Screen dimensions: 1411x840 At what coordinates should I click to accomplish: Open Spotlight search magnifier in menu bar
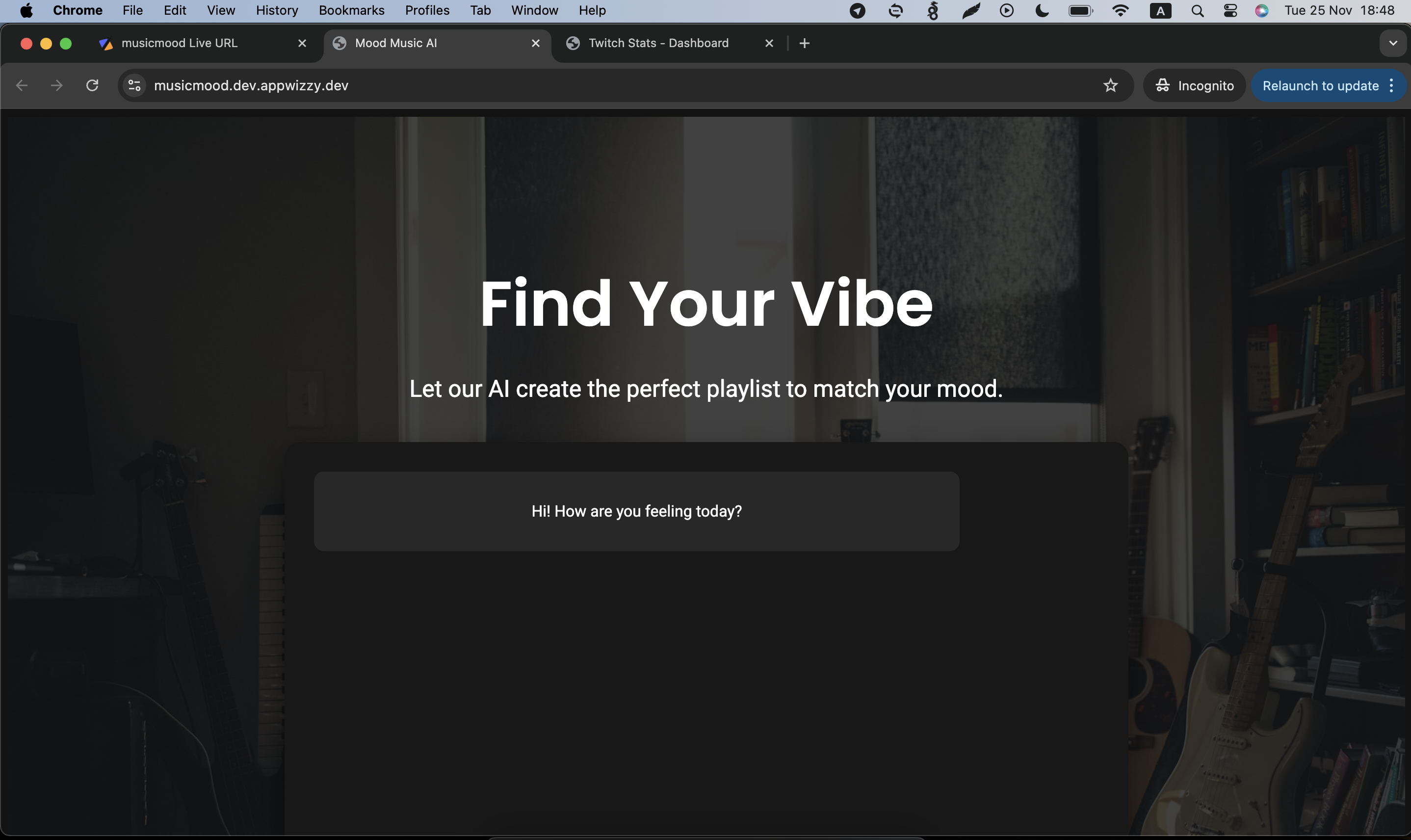click(1197, 10)
